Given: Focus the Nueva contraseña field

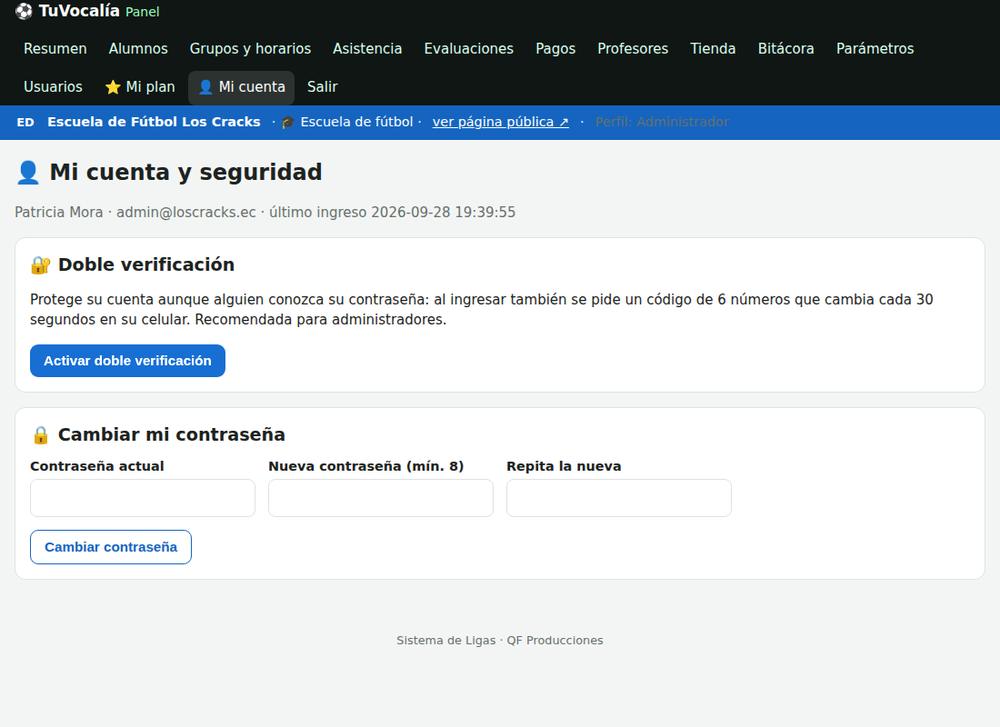Looking at the screenshot, I should click(x=381, y=498).
